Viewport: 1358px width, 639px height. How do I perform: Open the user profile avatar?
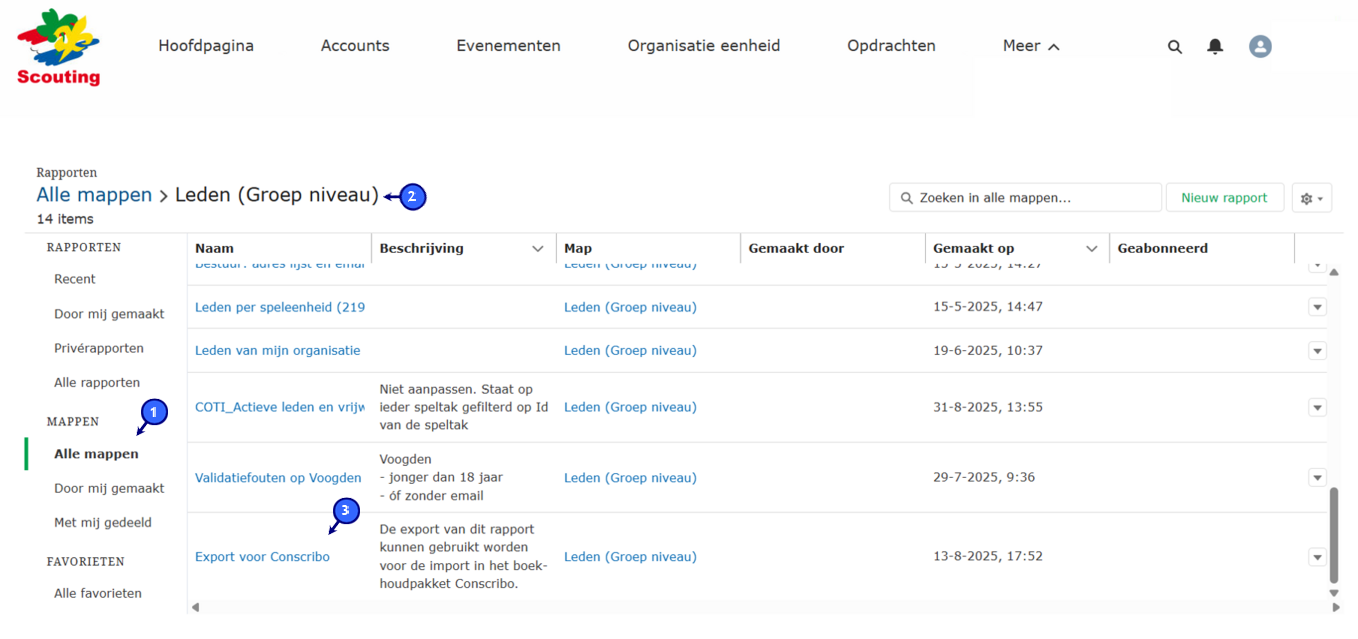pos(1260,46)
